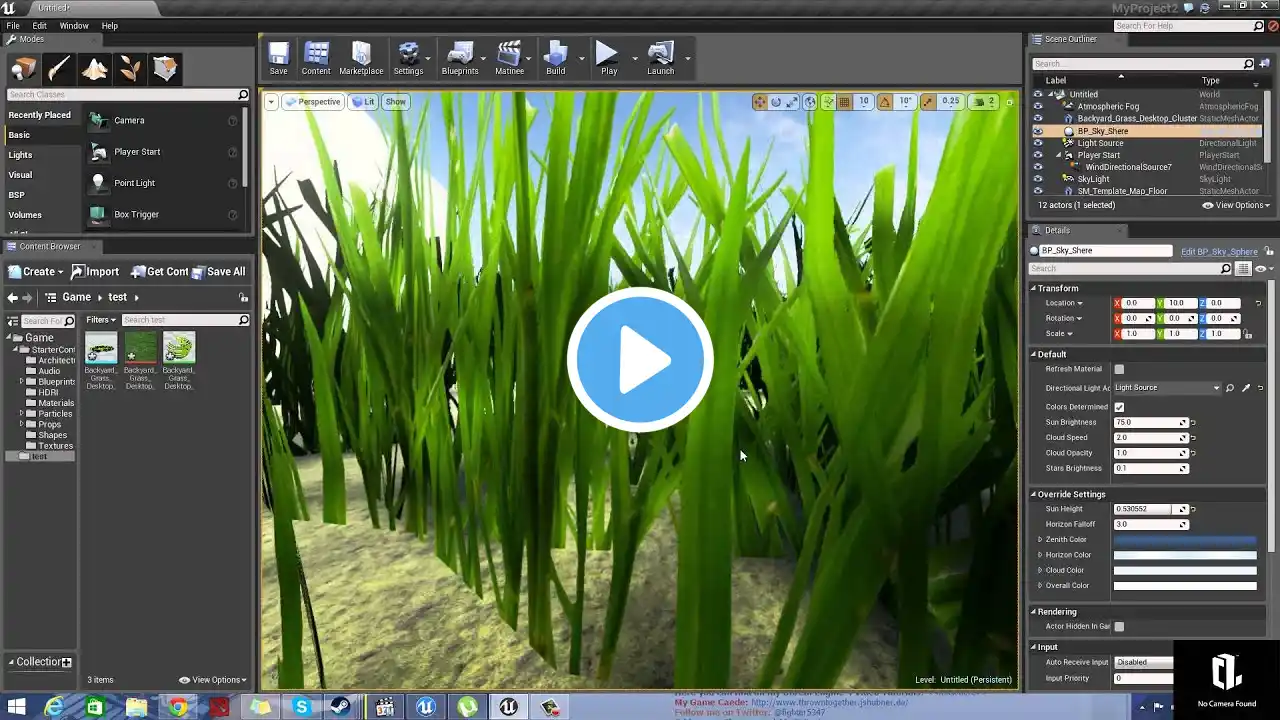1280x720 pixels.
Task: Select the translate gizmo tool in viewport
Action: [x=760, y=102]
